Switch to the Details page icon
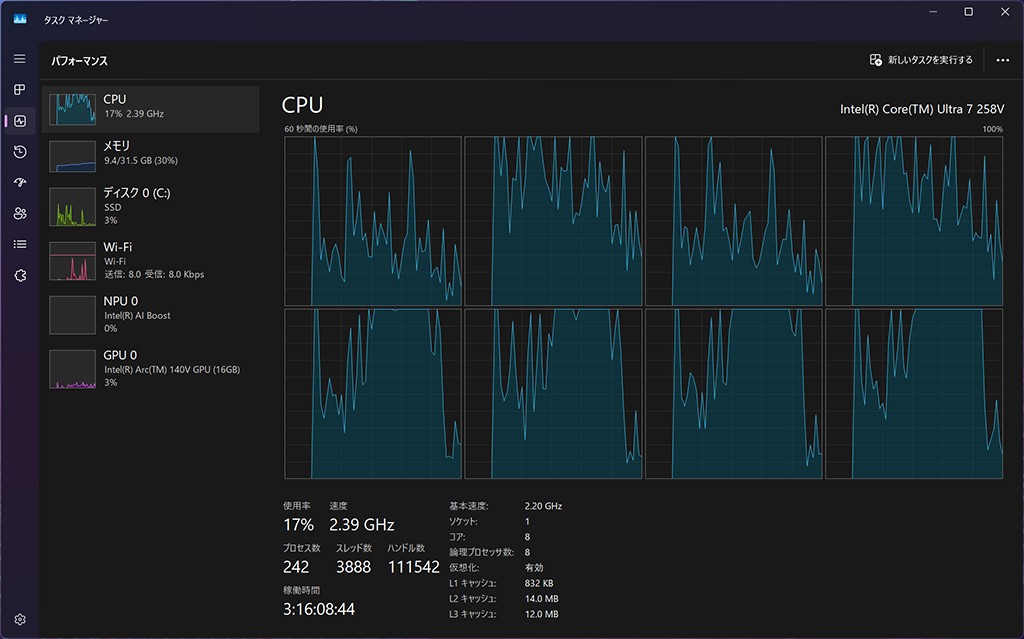The image size is (1024, 639). coord(20,244)
